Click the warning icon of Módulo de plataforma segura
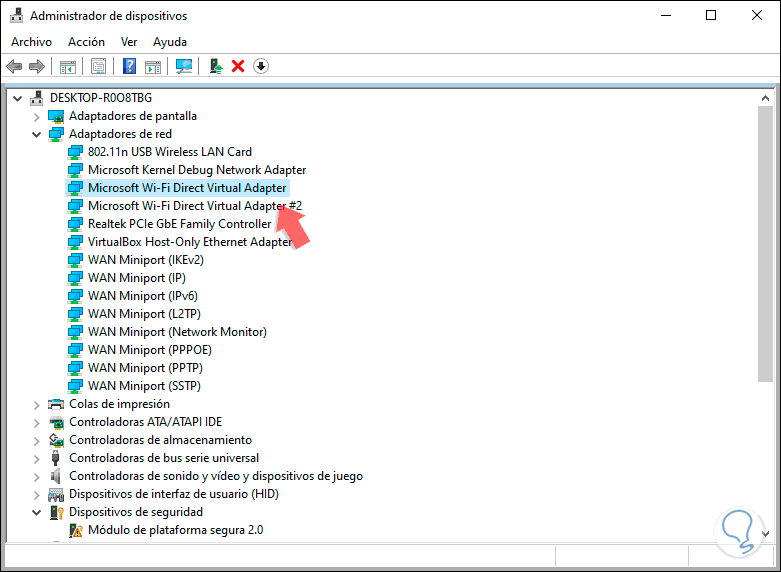This screenshot has width=781, height=572. click(x=76, y=530)
